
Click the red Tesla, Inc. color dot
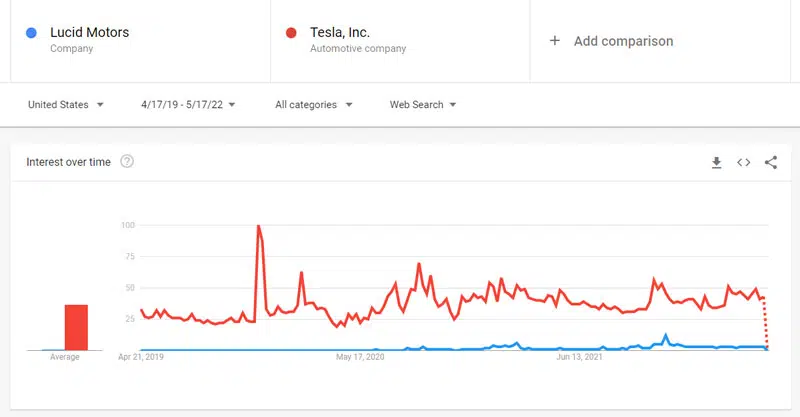[291, 33]
